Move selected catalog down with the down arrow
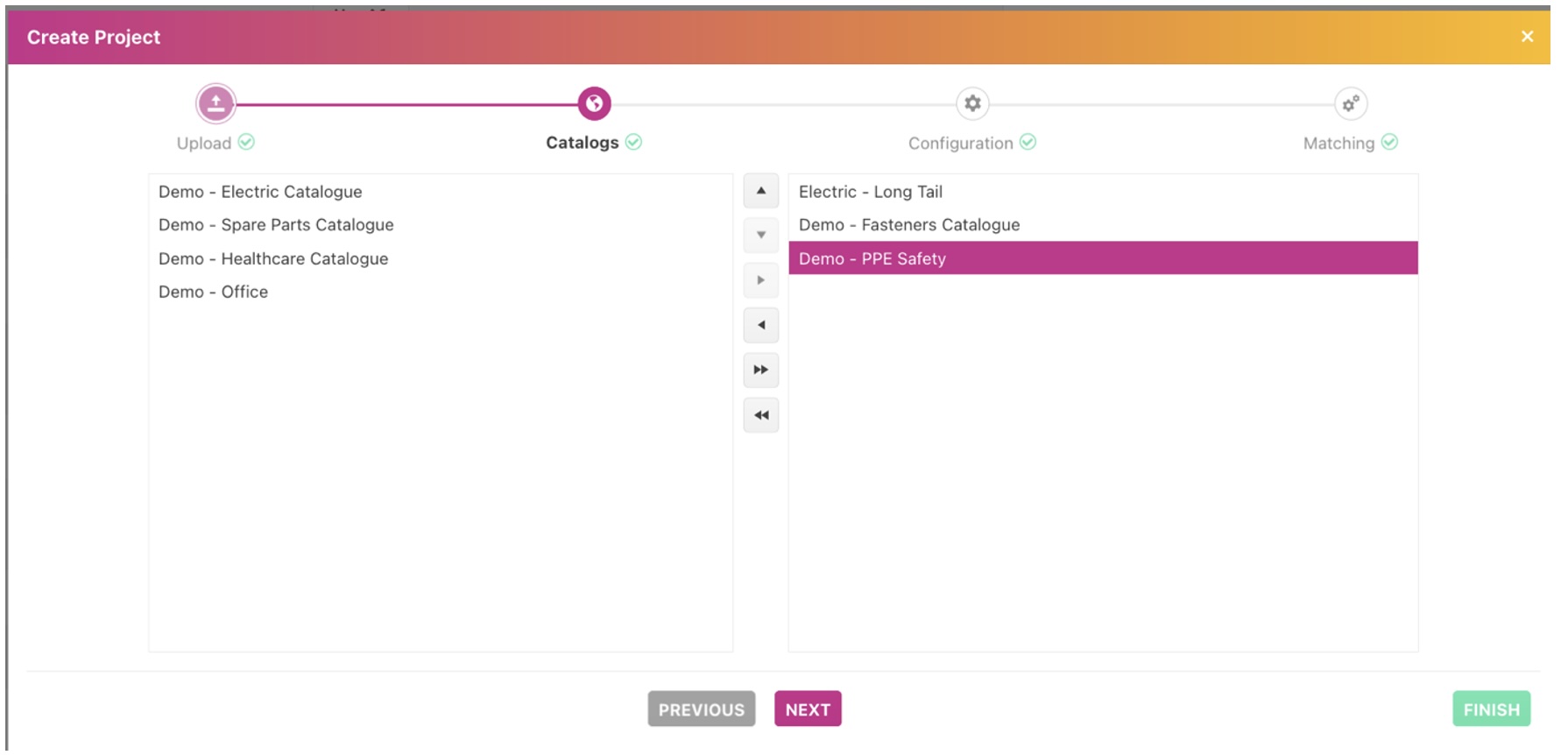 coord(761,235)
